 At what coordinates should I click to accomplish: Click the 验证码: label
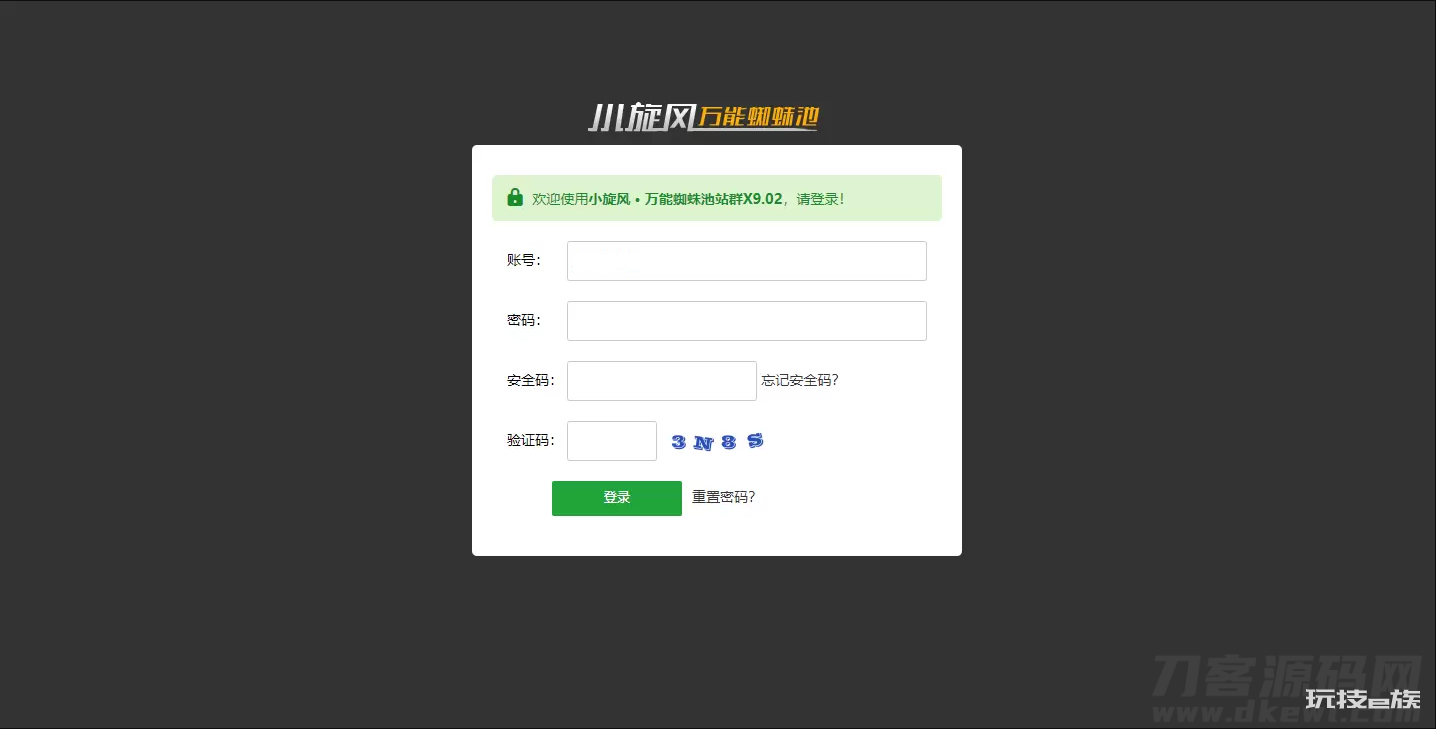[531, 440]
